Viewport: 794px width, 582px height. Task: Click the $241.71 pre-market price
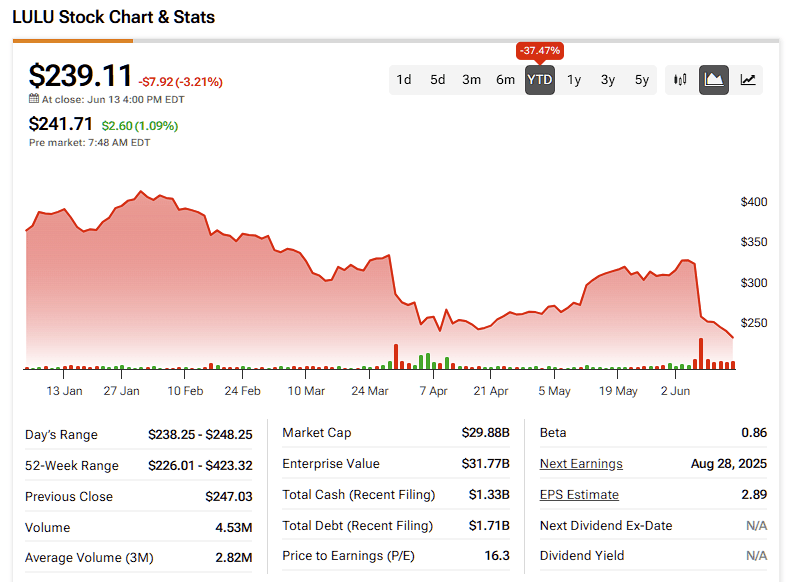tap(60, 124)
